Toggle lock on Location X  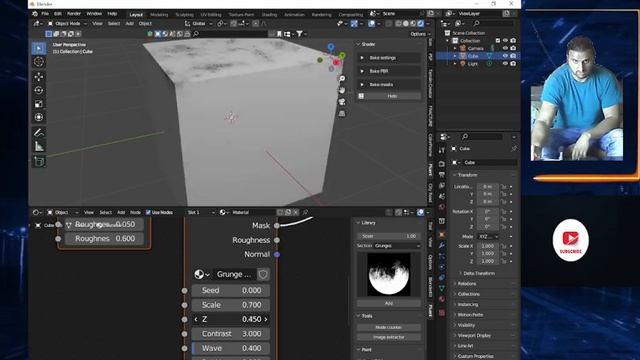[x=504, y=187]
